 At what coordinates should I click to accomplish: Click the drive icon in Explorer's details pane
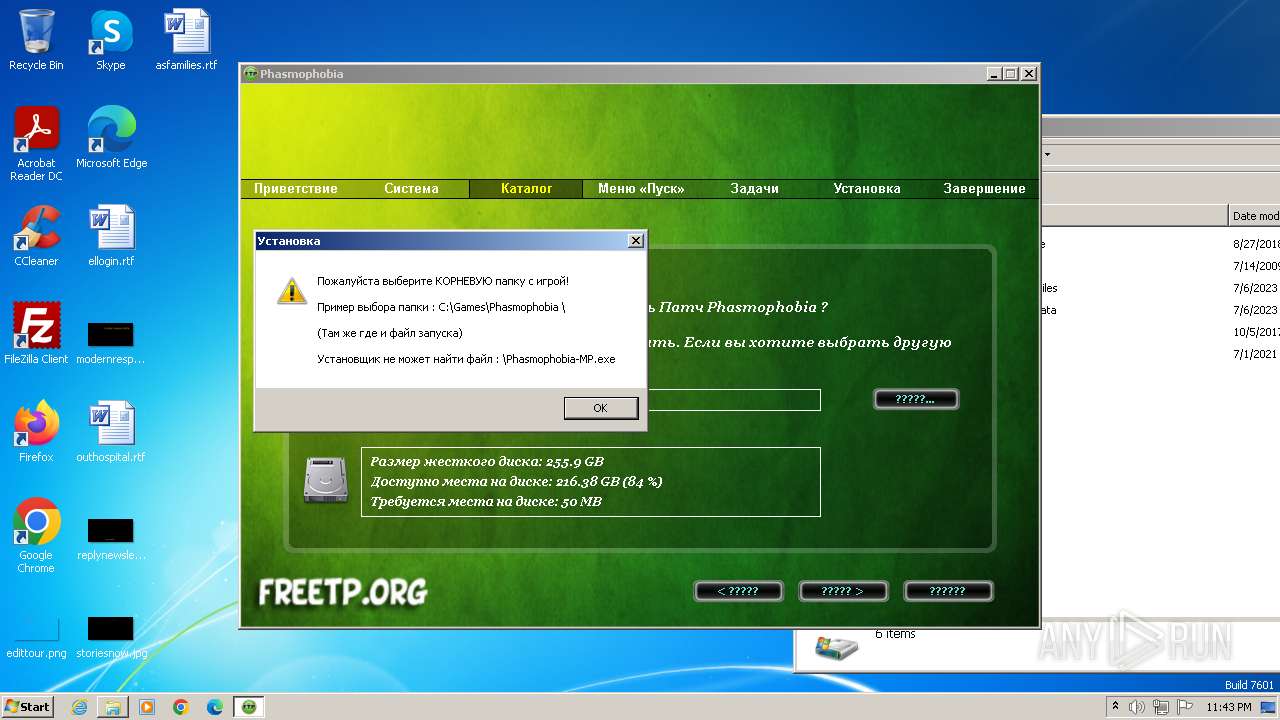836,647
